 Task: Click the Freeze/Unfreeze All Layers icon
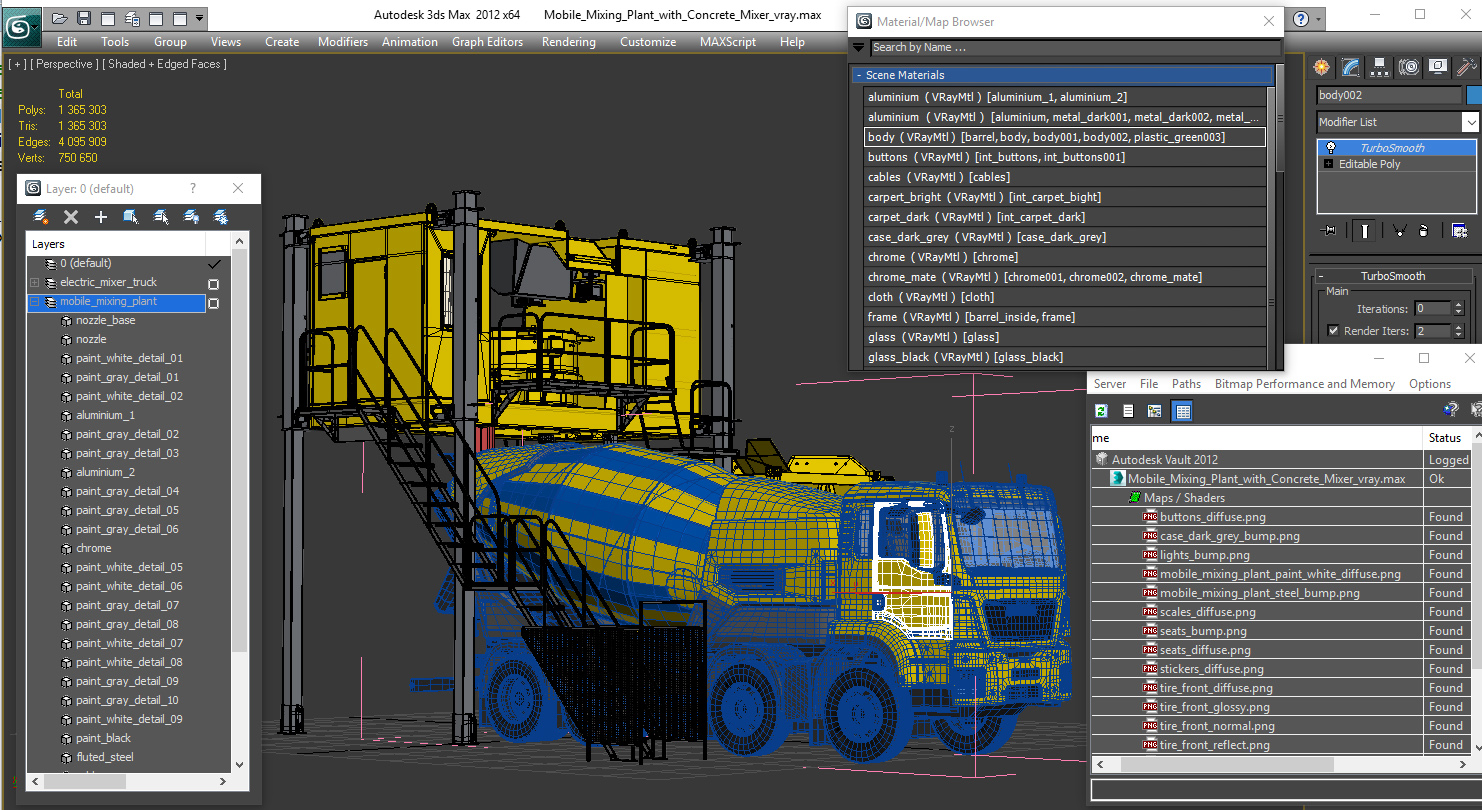[221, 216]
